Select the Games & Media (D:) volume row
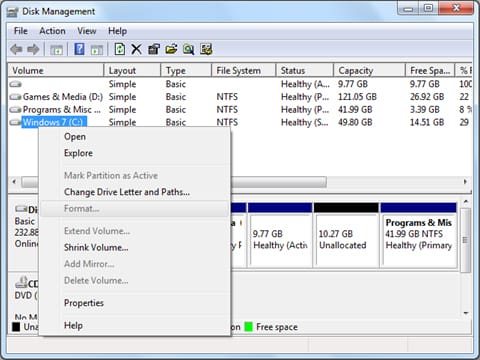 240,97
